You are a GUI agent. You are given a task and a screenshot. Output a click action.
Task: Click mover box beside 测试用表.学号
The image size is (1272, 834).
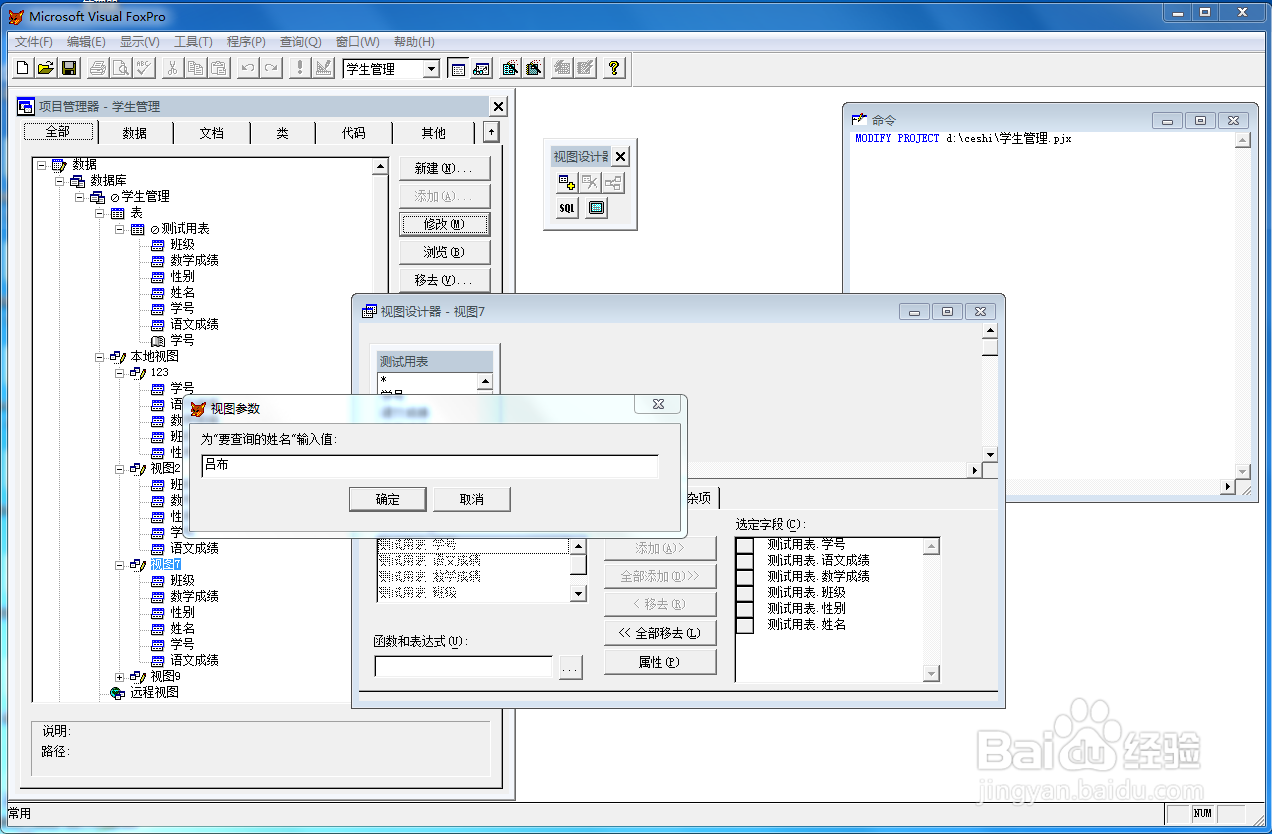[x=744, y=545]
